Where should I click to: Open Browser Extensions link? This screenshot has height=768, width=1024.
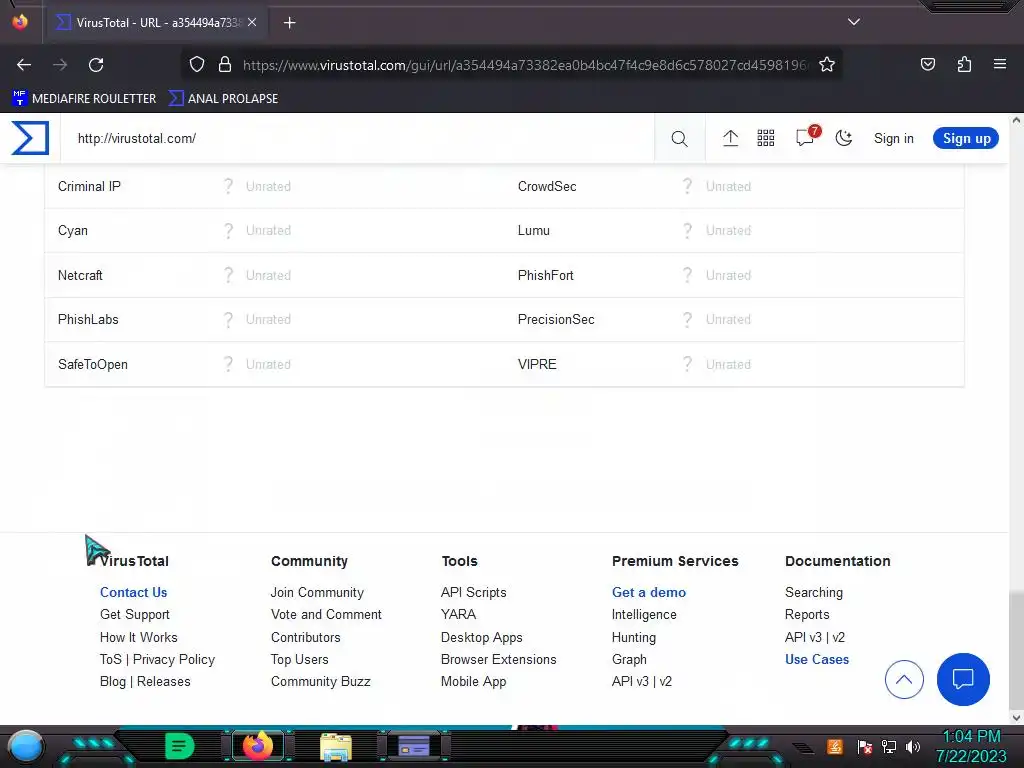click(x=498, y=660)
